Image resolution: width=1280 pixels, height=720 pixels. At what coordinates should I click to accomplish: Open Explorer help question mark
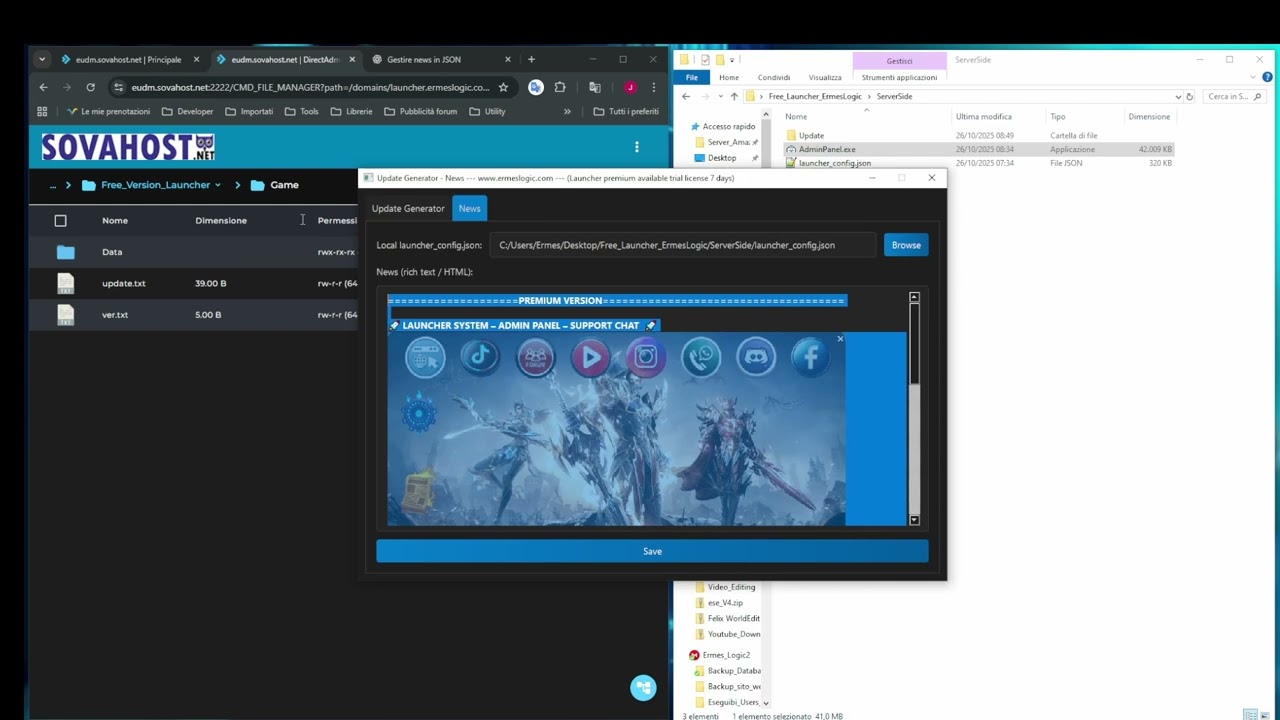1269,77
